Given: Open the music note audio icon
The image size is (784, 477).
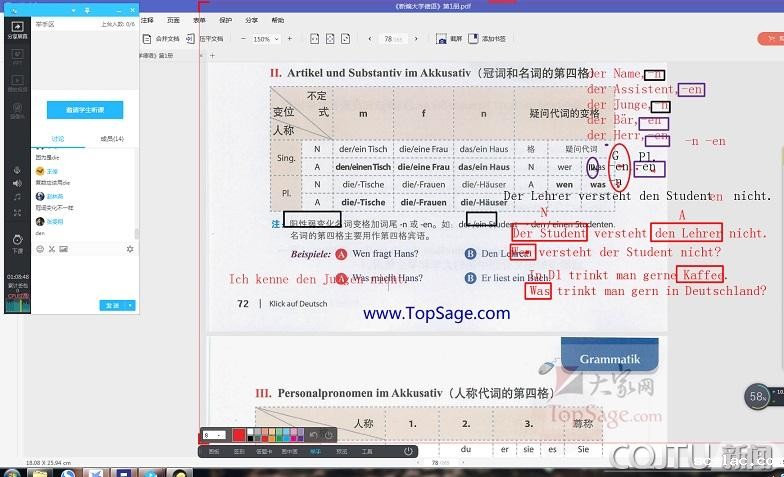Looking at the screenshot, I should click(17, 198).
